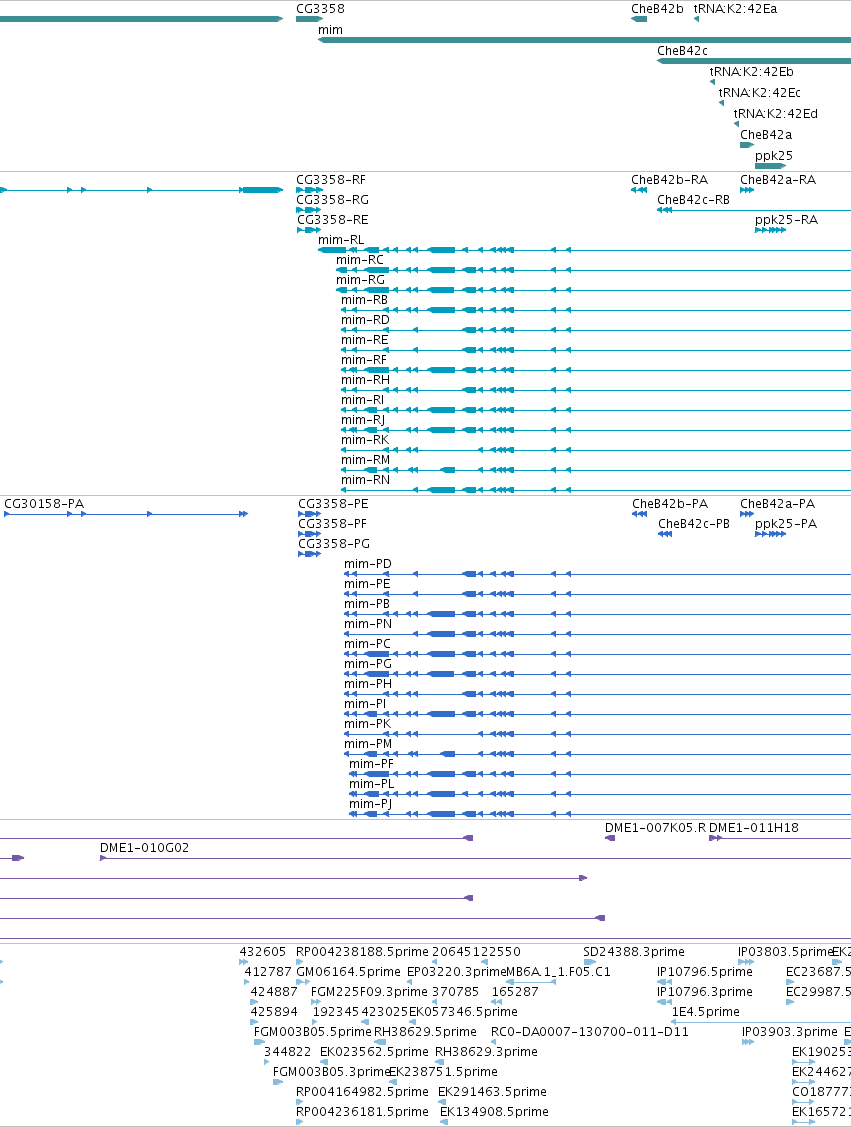Click the GM06164.5prime EST label
Viewport: 851px width, 1127px height.
tap(348, 972)
